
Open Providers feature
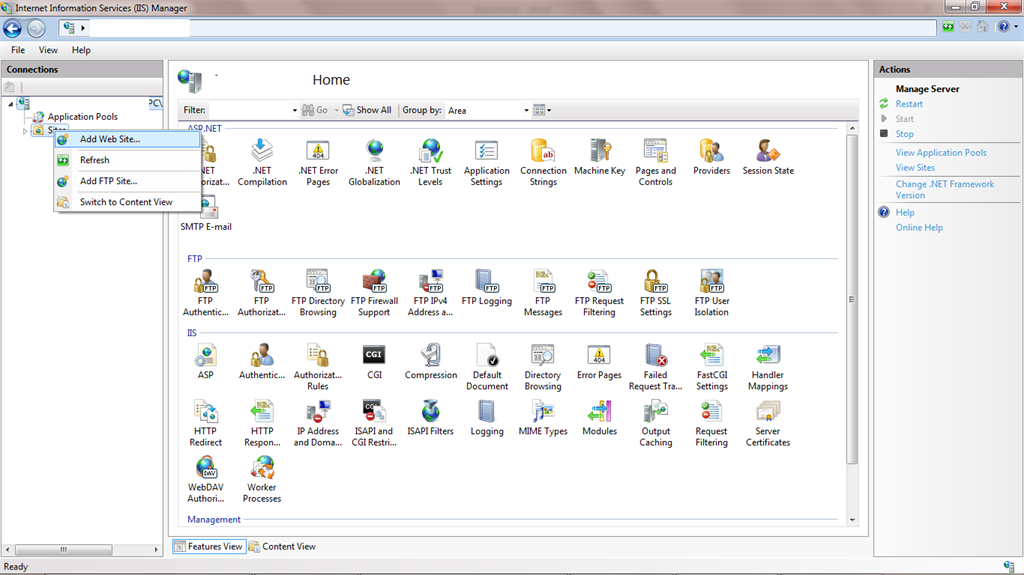(x=712, y=157)
